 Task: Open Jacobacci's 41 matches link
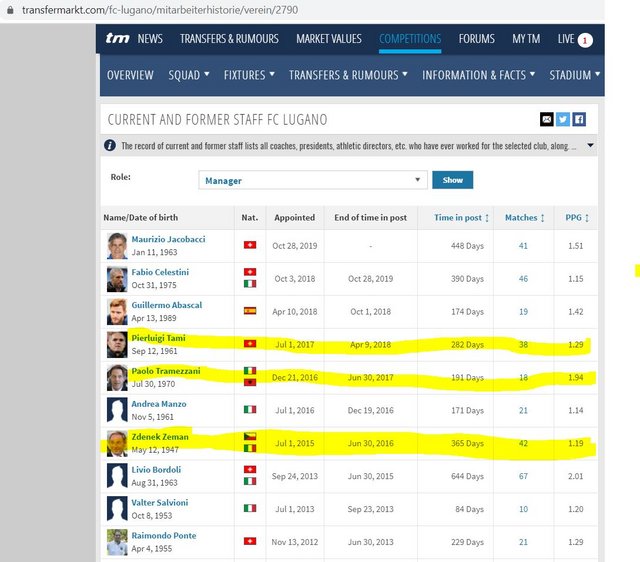point(523,246)
